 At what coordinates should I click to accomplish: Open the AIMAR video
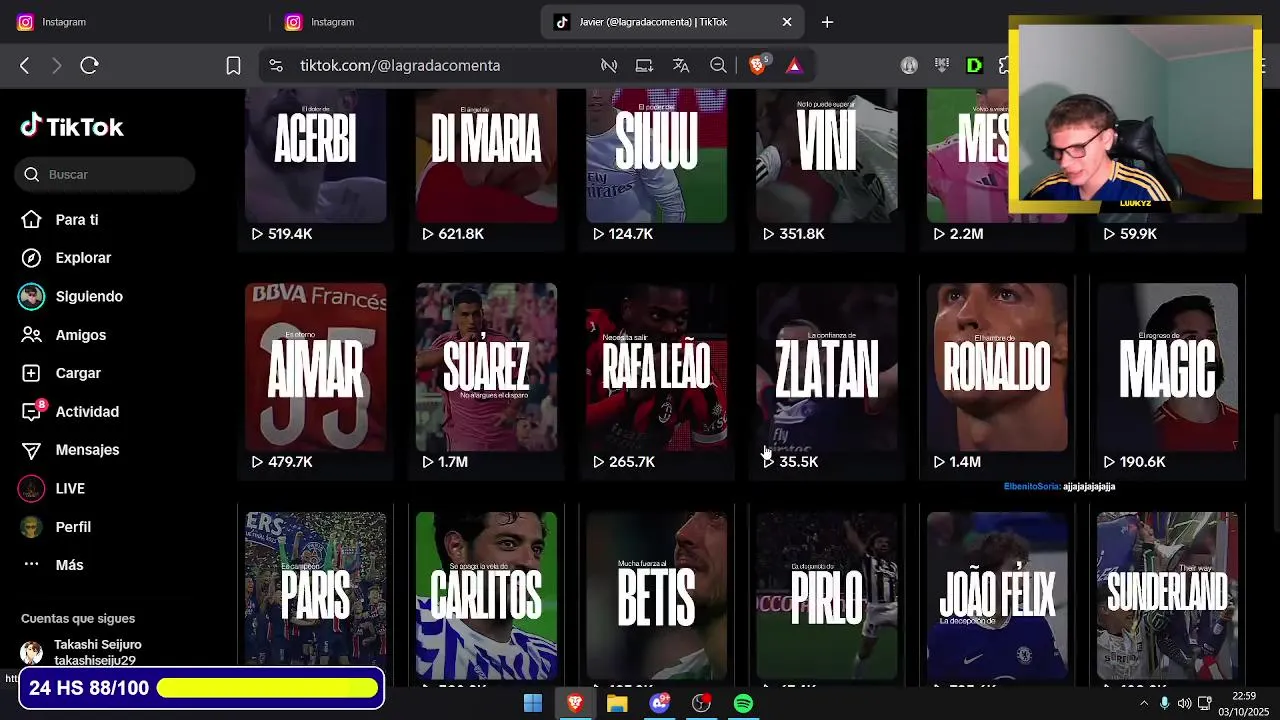pos(316,367)
